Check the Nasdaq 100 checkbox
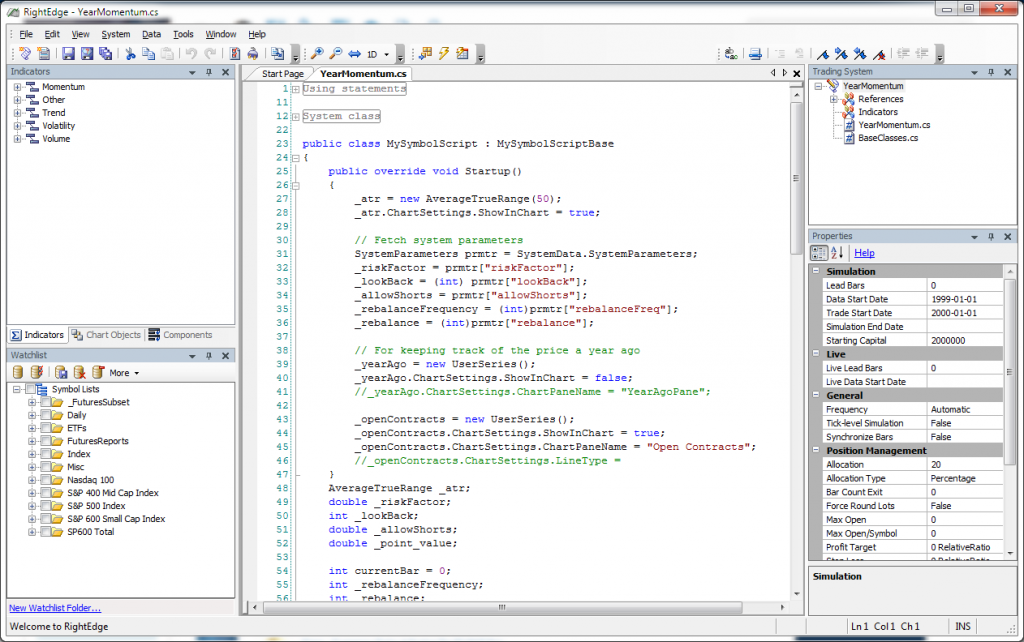The height and width of the screenshot is (642, 1024). click(45, 480)
